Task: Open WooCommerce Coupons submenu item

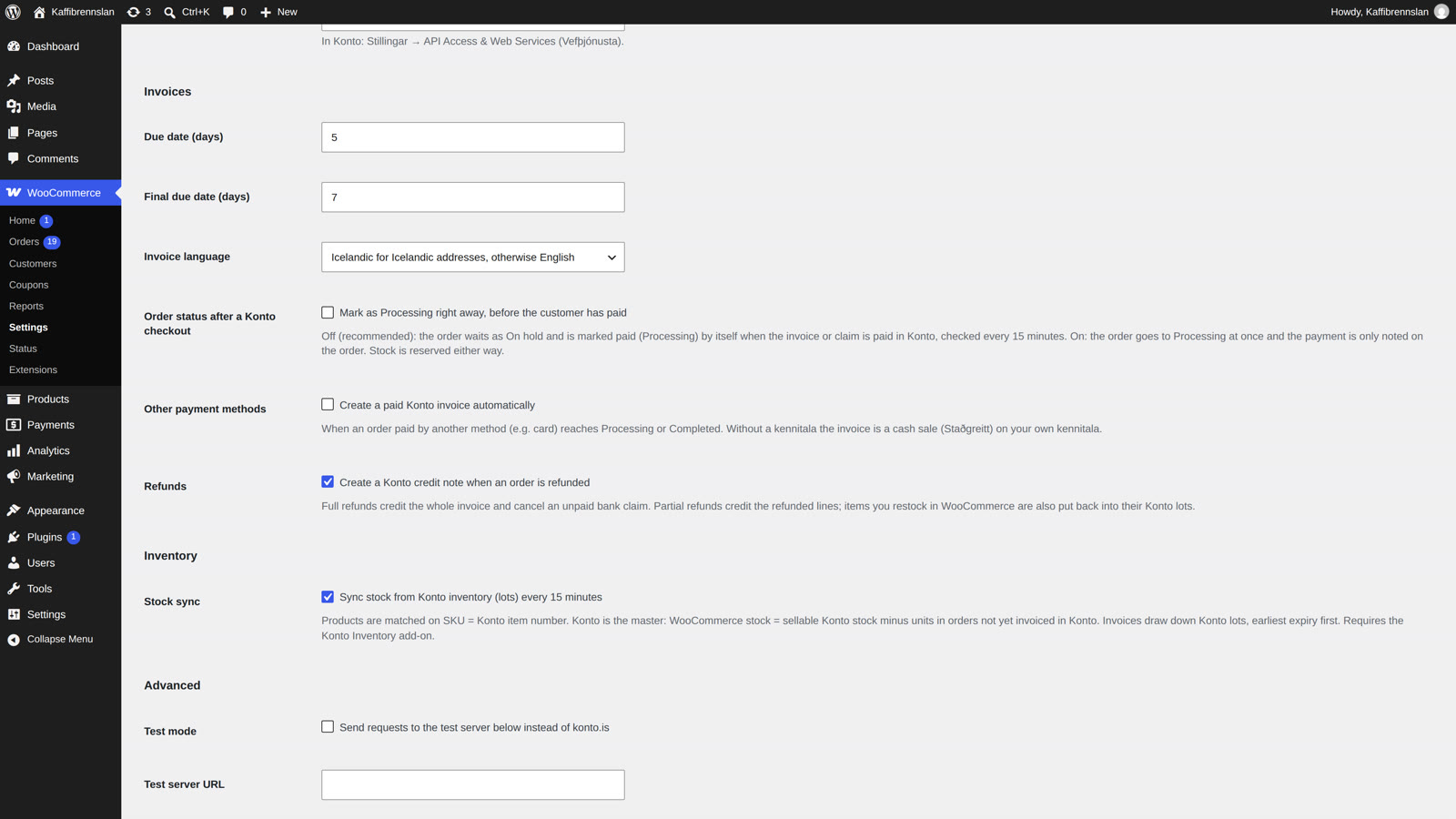Action: tap(28, 285)
